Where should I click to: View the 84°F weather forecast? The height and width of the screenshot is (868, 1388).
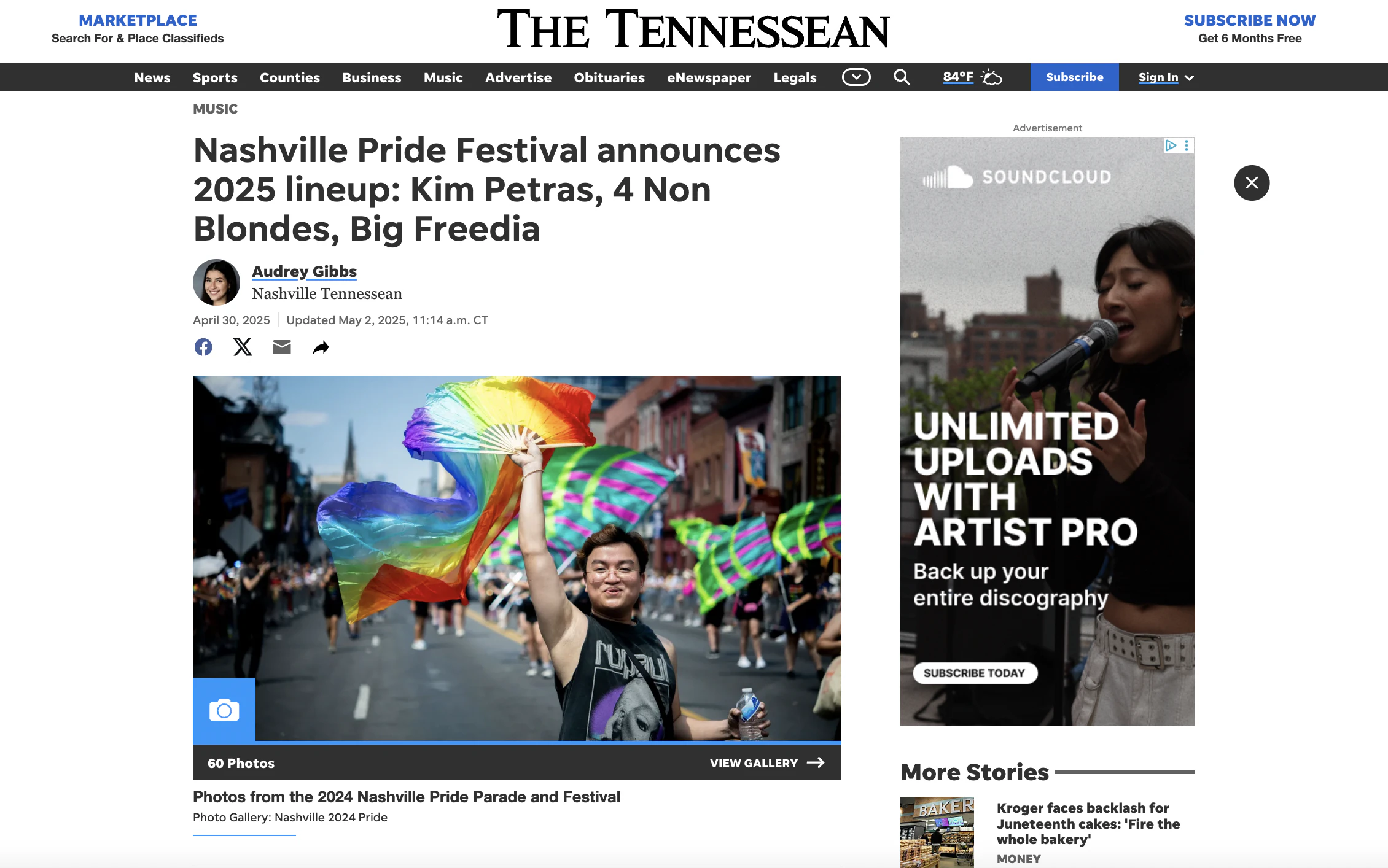tap(972, 77)
